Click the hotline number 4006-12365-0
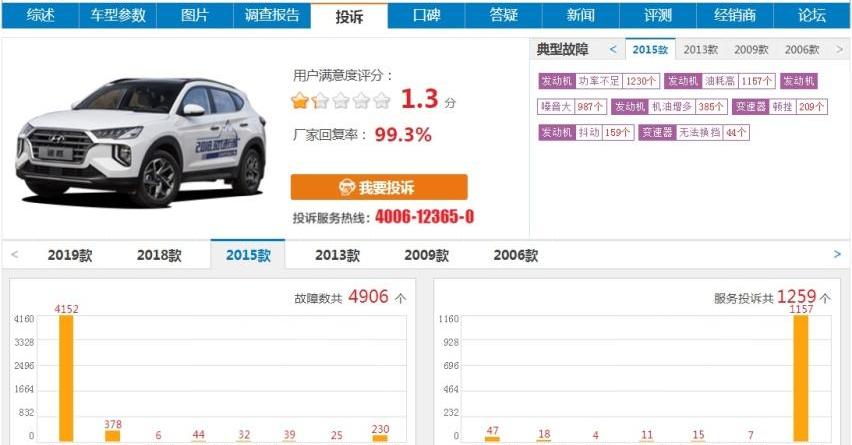The width and height of the screenshot is (852, 445). point(424,217)
